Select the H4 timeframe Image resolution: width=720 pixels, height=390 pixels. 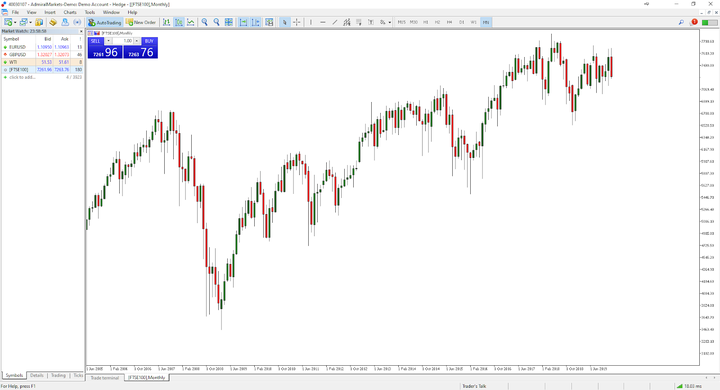point(450,22)
